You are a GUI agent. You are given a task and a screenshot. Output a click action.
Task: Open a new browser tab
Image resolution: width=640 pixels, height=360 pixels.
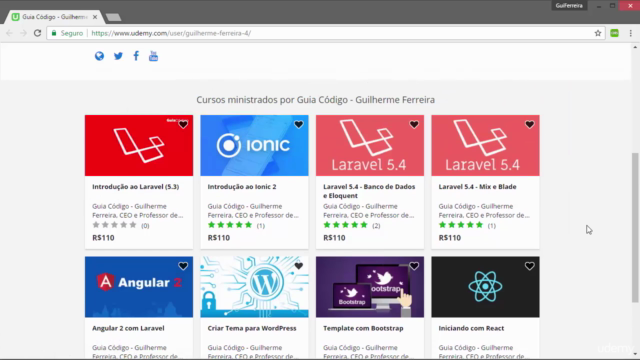click(113, 17)
